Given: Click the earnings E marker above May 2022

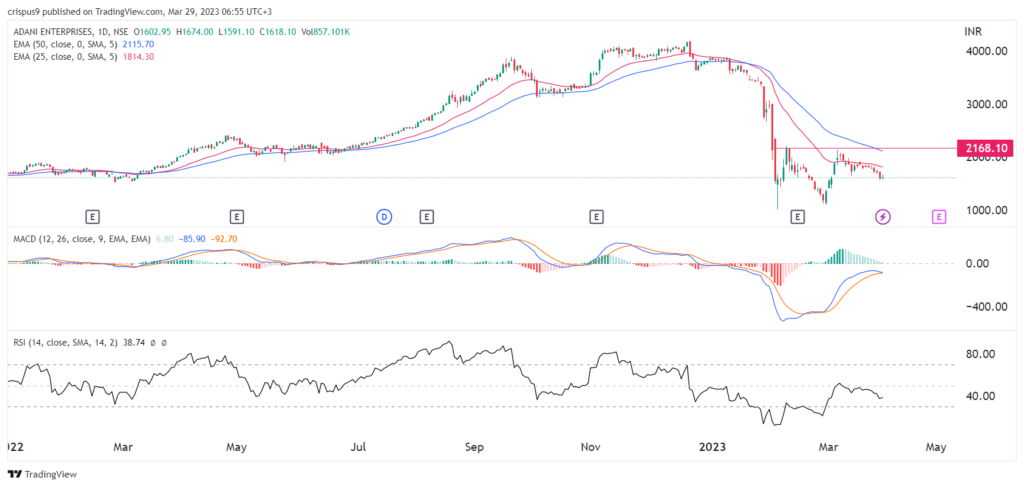Looking at the screenshot, I should click(236, 215).
